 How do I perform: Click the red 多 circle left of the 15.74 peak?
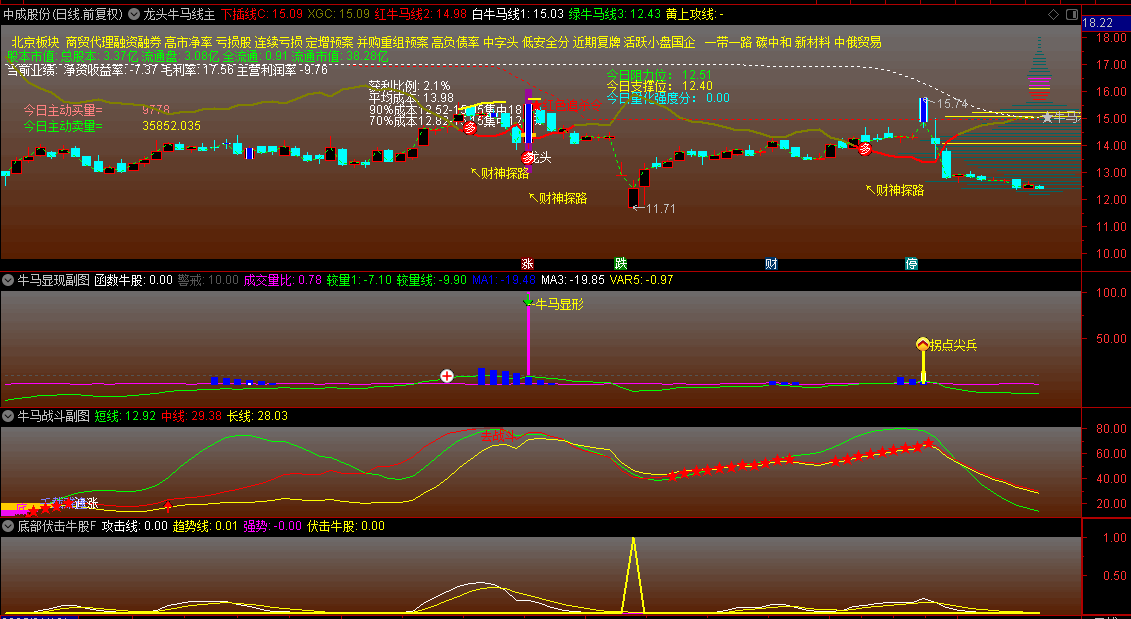(x=864, y=149)
